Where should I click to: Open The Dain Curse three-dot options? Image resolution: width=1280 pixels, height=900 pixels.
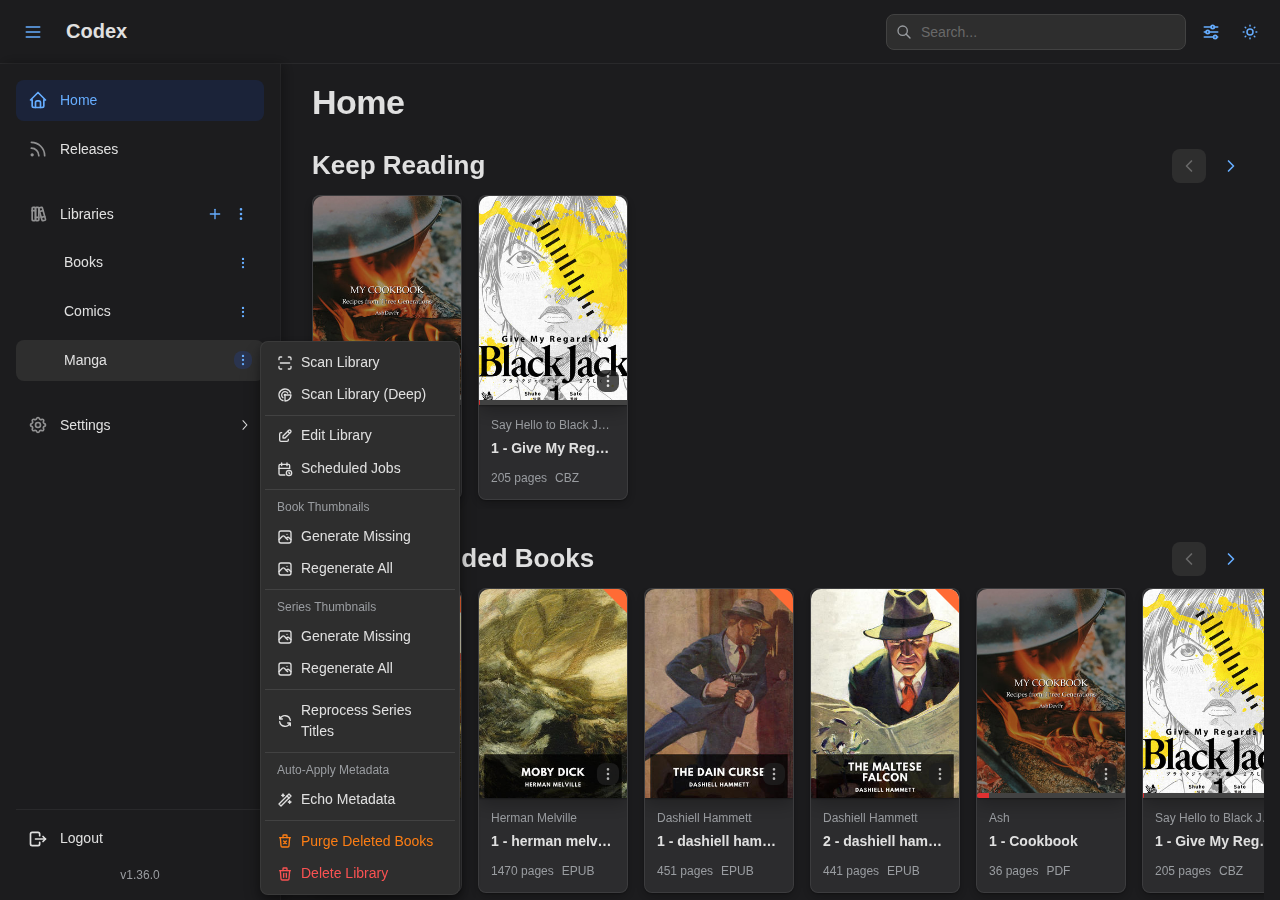pyautogui.click(x=773, y=774)
